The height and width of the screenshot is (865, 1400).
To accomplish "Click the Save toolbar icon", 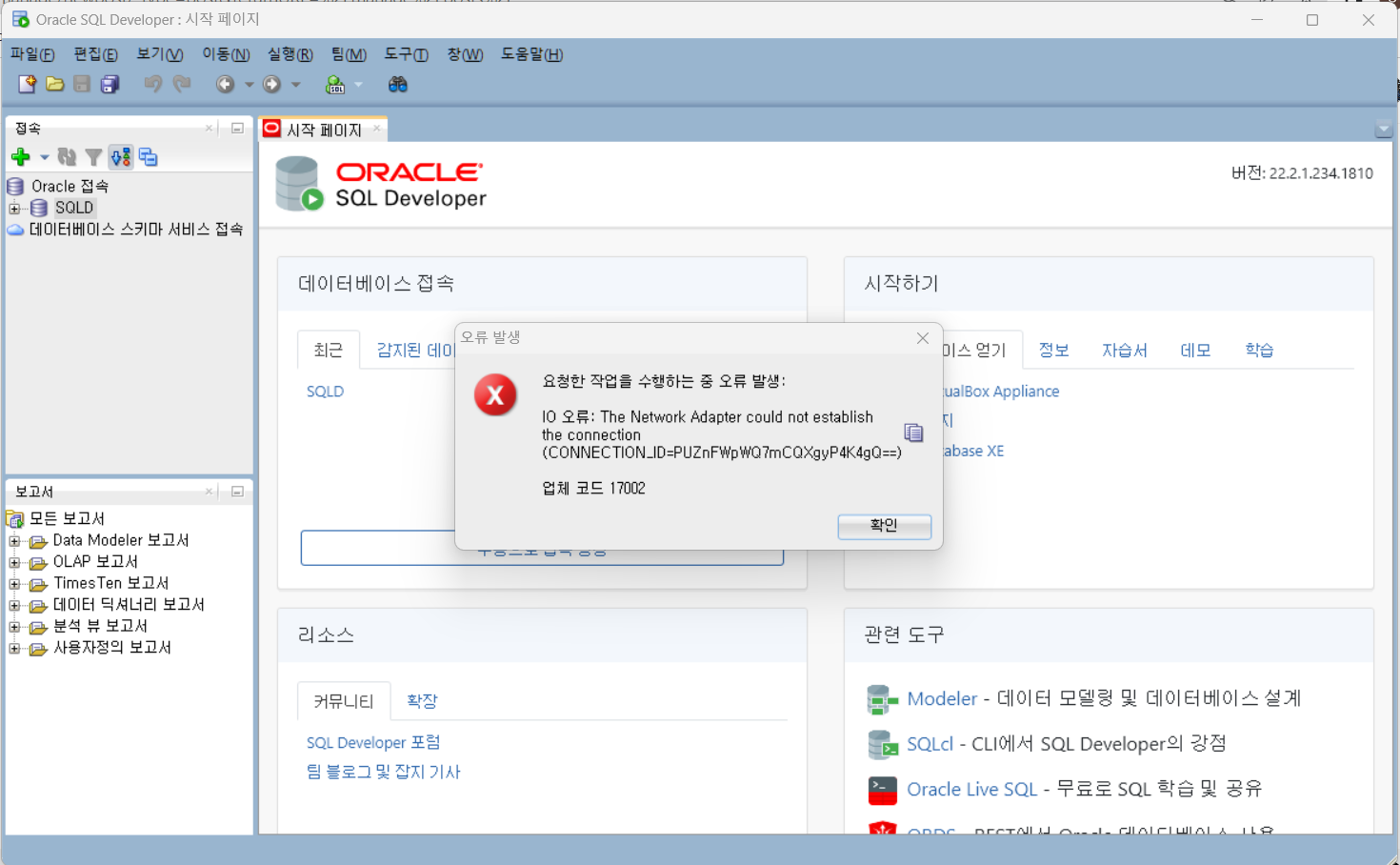I will (82, 84).
